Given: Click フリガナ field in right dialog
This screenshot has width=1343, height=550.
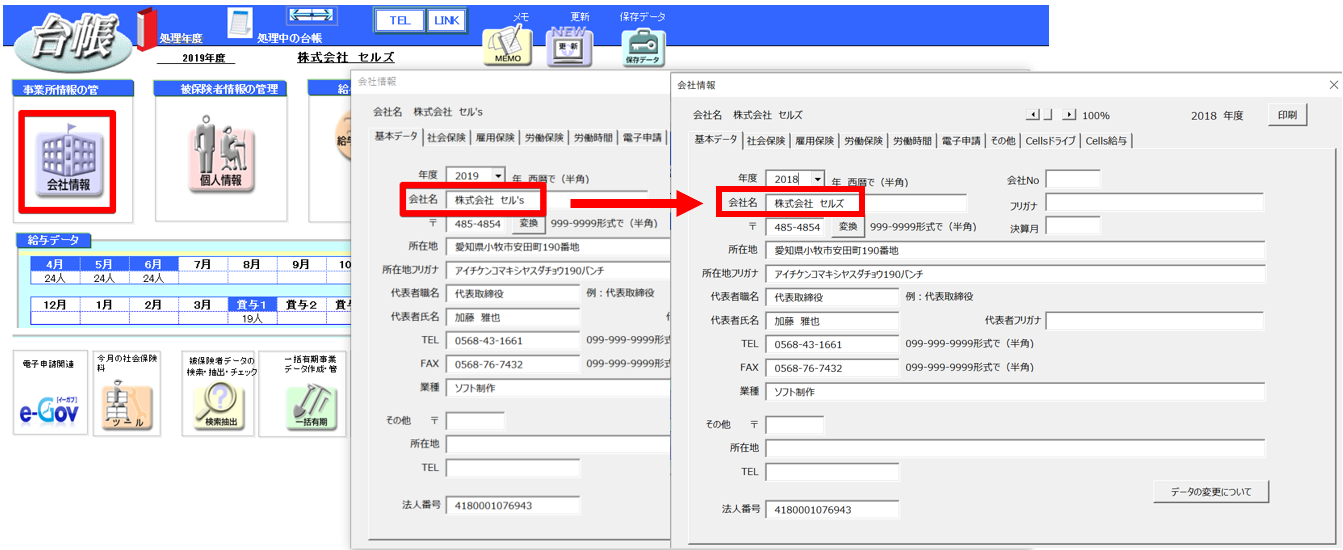Looking at the screenshot, I should pyautogui.click(x=1155, y=204).
